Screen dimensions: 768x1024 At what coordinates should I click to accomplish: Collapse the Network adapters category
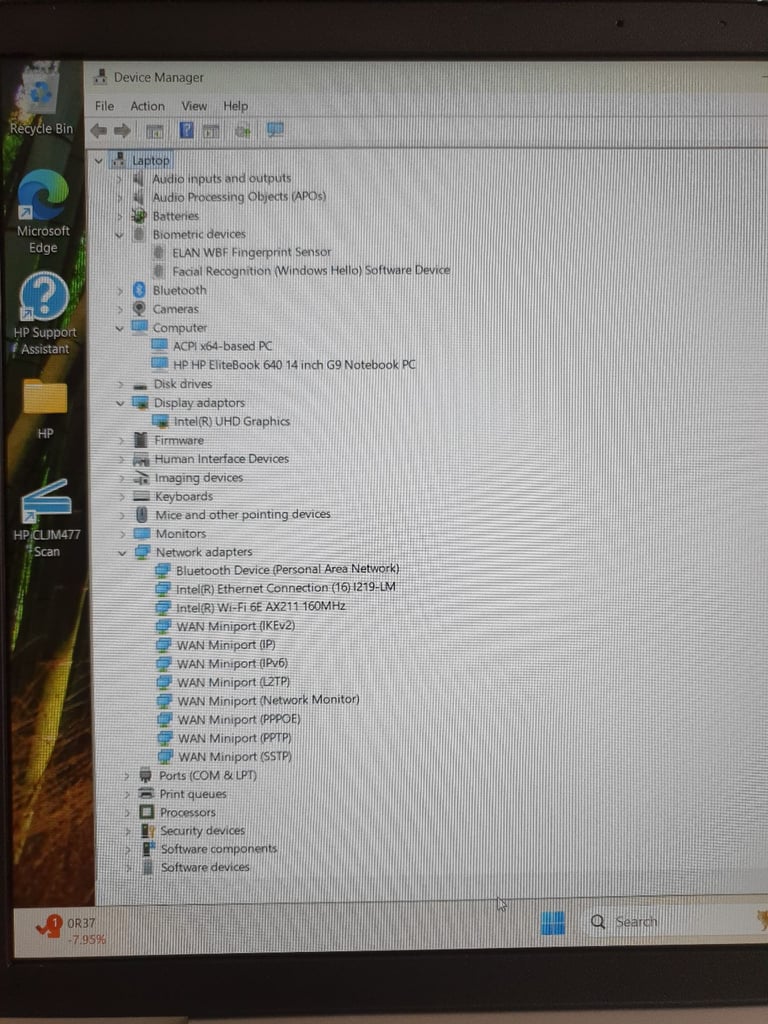(x=122, y=553)
